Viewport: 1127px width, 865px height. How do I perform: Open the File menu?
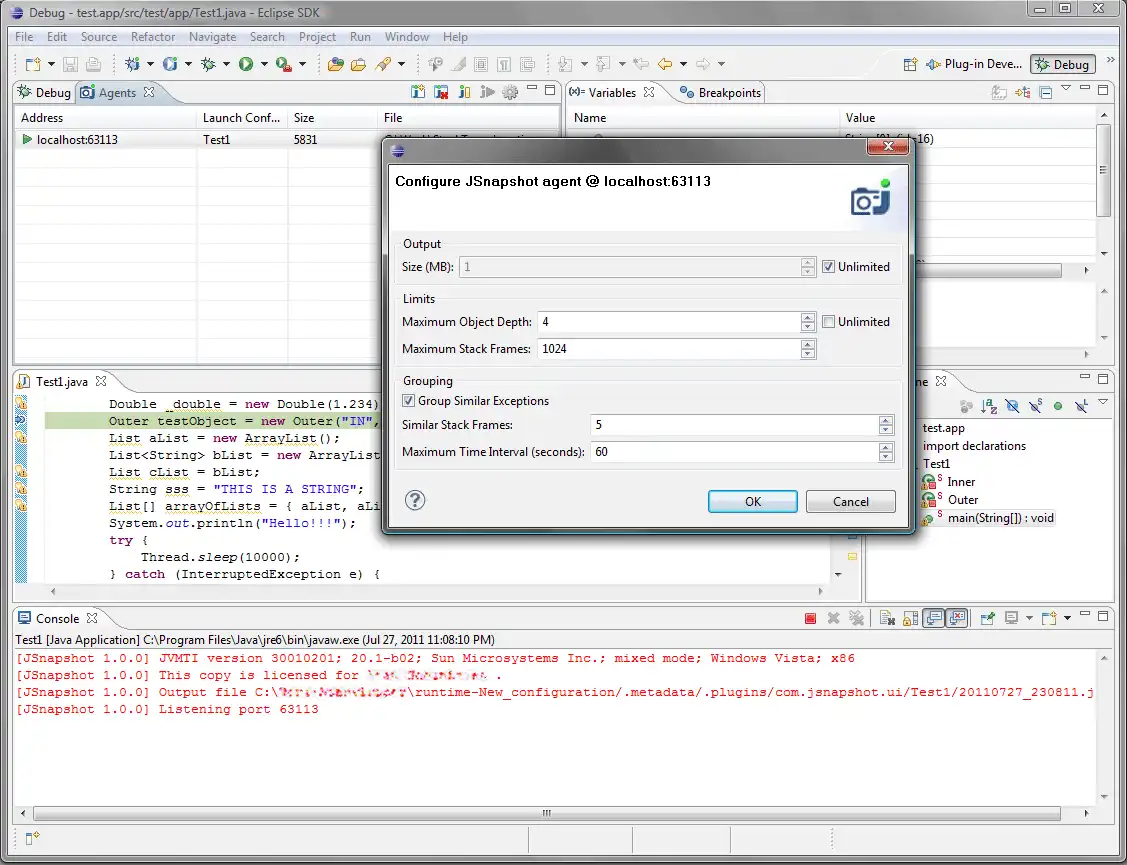(x=24, y=37)
